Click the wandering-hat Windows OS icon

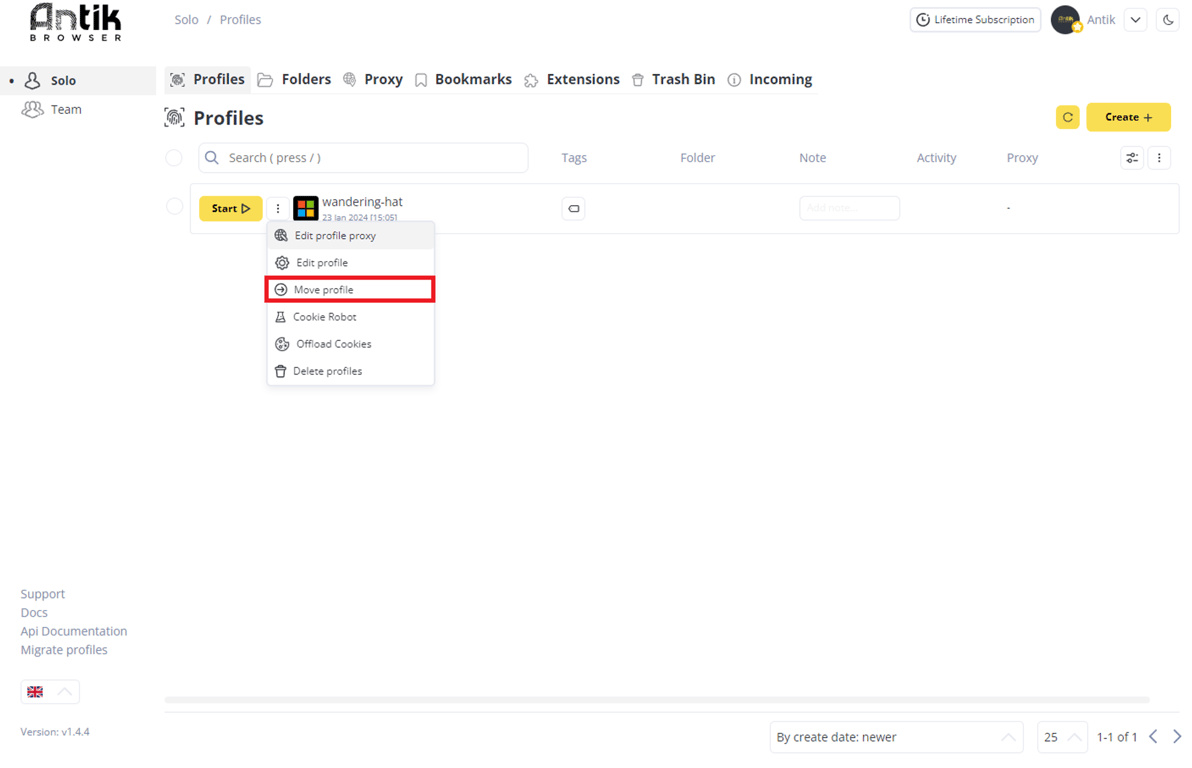[x=306, y=208]
